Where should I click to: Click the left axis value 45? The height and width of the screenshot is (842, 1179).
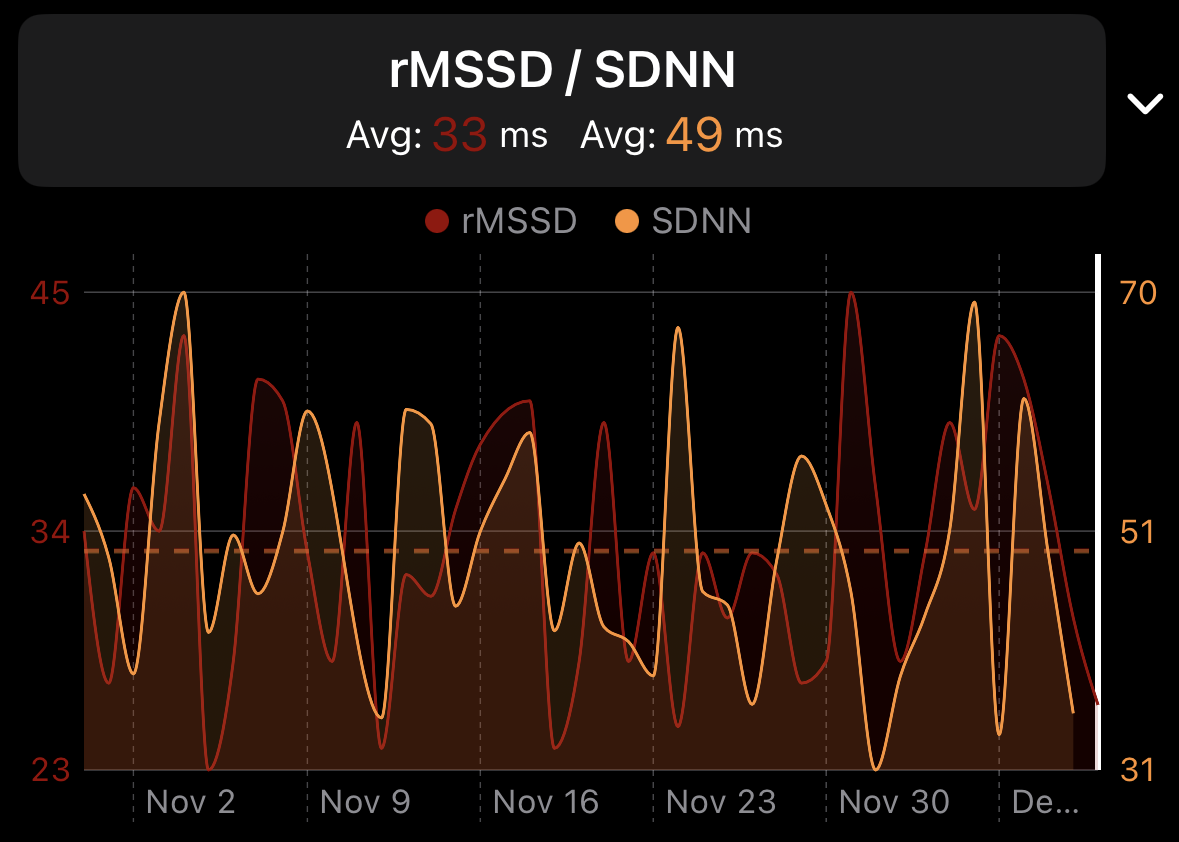click(50, 293)
